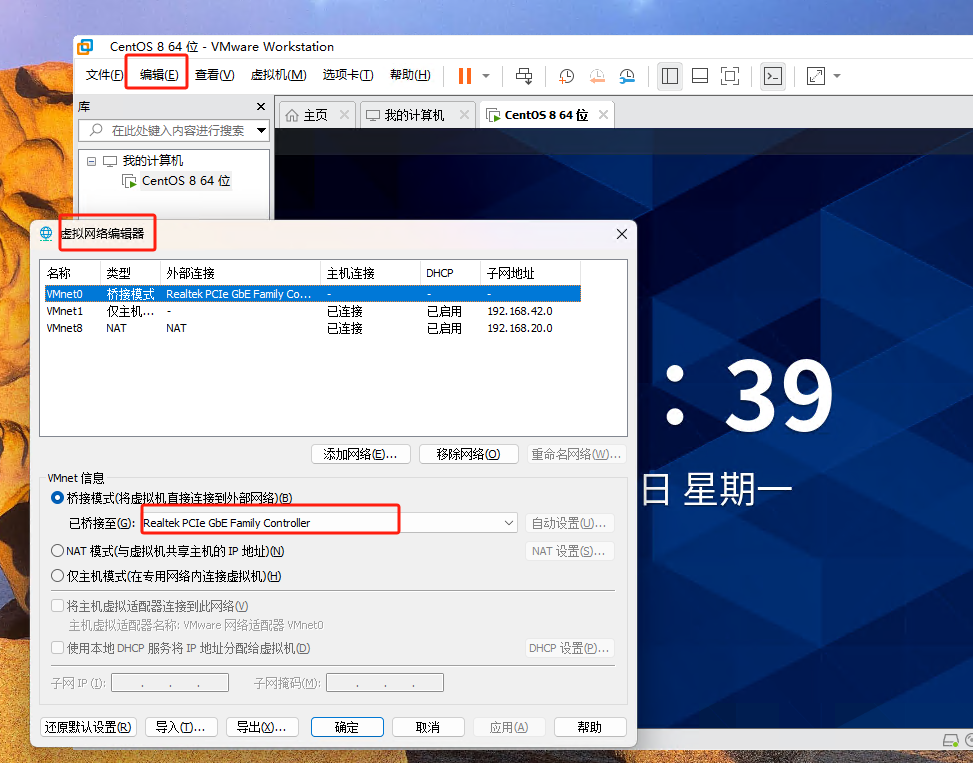Toggle 将主机虚拟适配器连接到此网络 checkbox
The height and width of the screenshot is (763, 973).
point(57,605)
